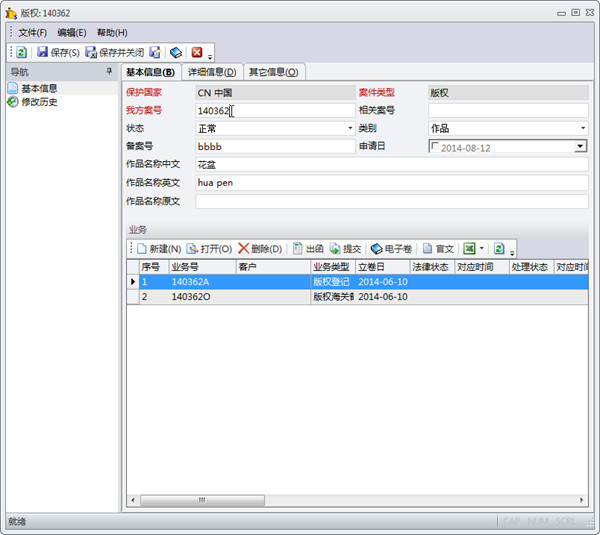Click the red X close icon in toolbar

point(197,52)
